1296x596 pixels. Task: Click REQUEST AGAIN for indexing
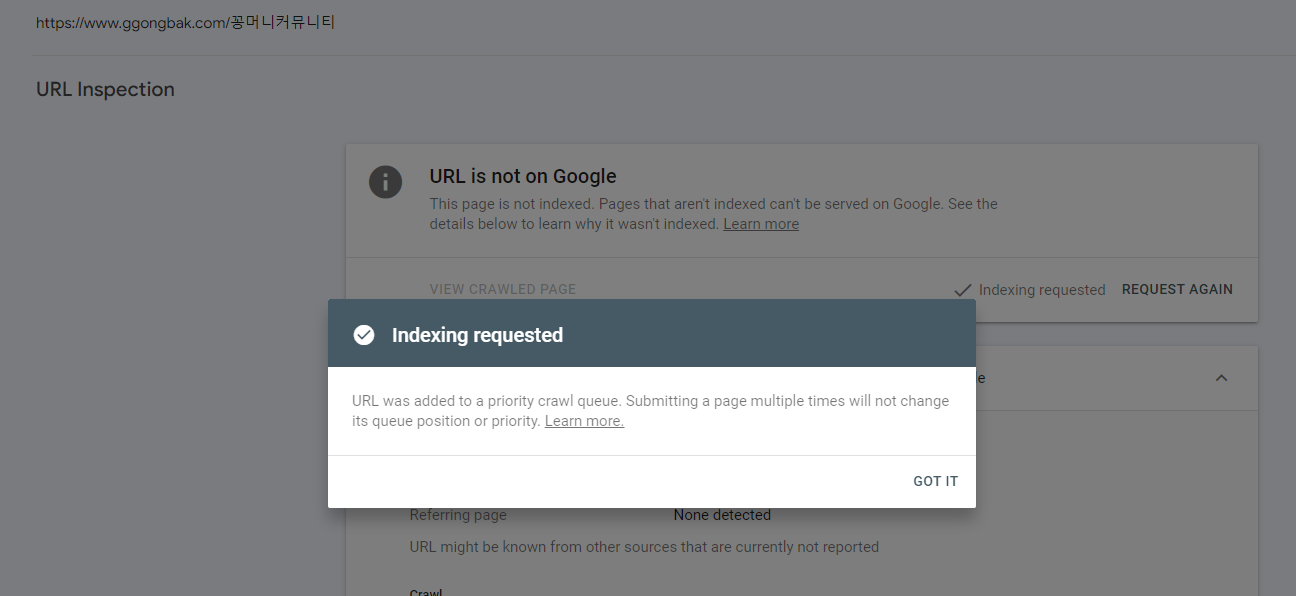[x=1177, y=289]
